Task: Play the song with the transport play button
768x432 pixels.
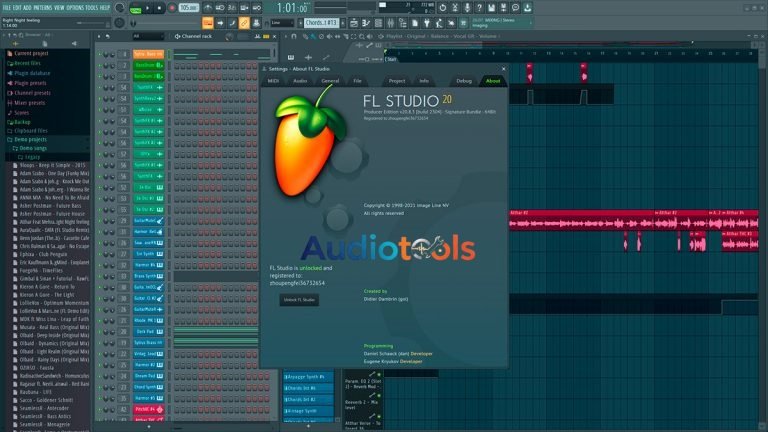Action: point(147,8)
